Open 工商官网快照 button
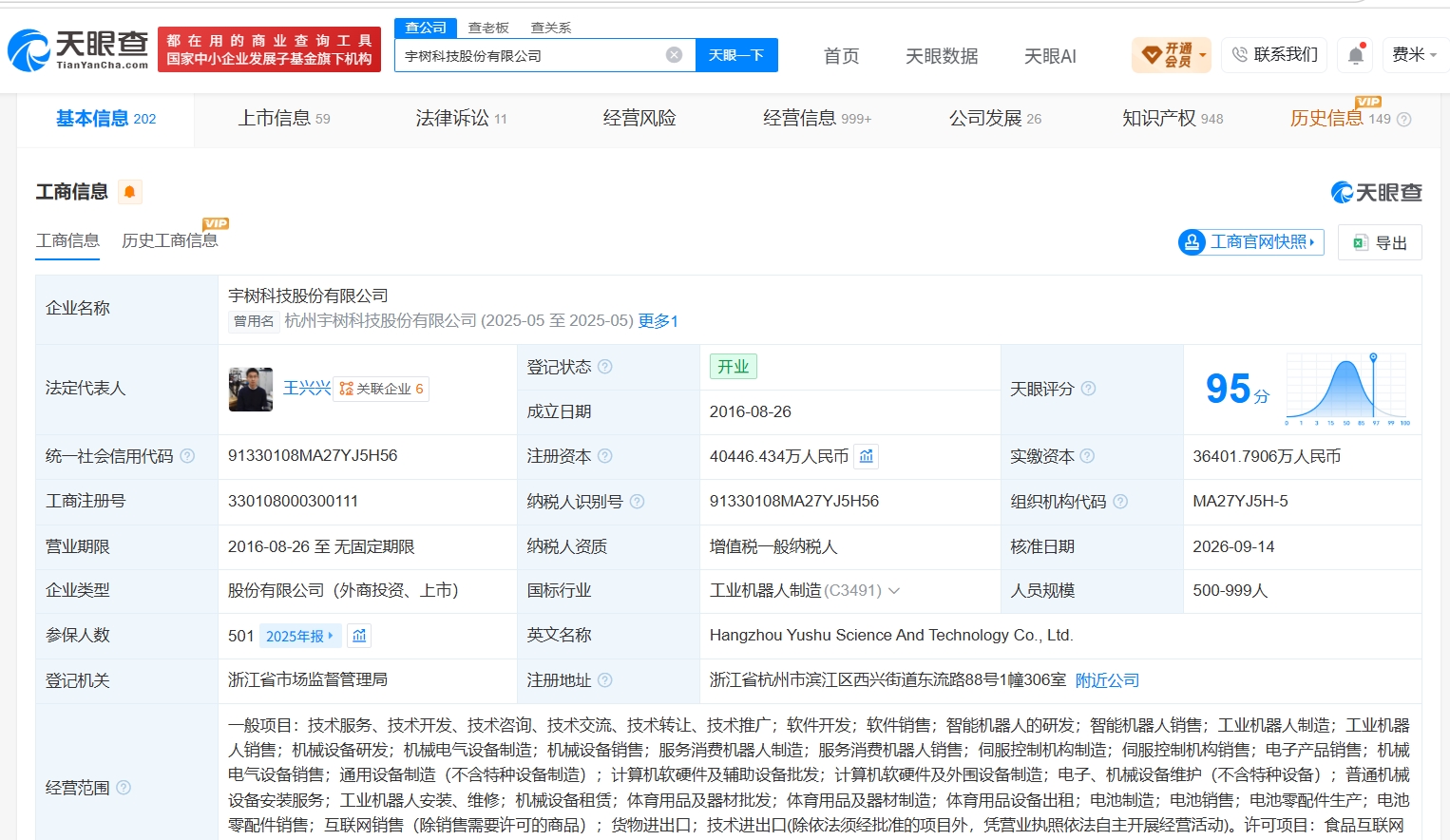 (x=1250, y=242)
